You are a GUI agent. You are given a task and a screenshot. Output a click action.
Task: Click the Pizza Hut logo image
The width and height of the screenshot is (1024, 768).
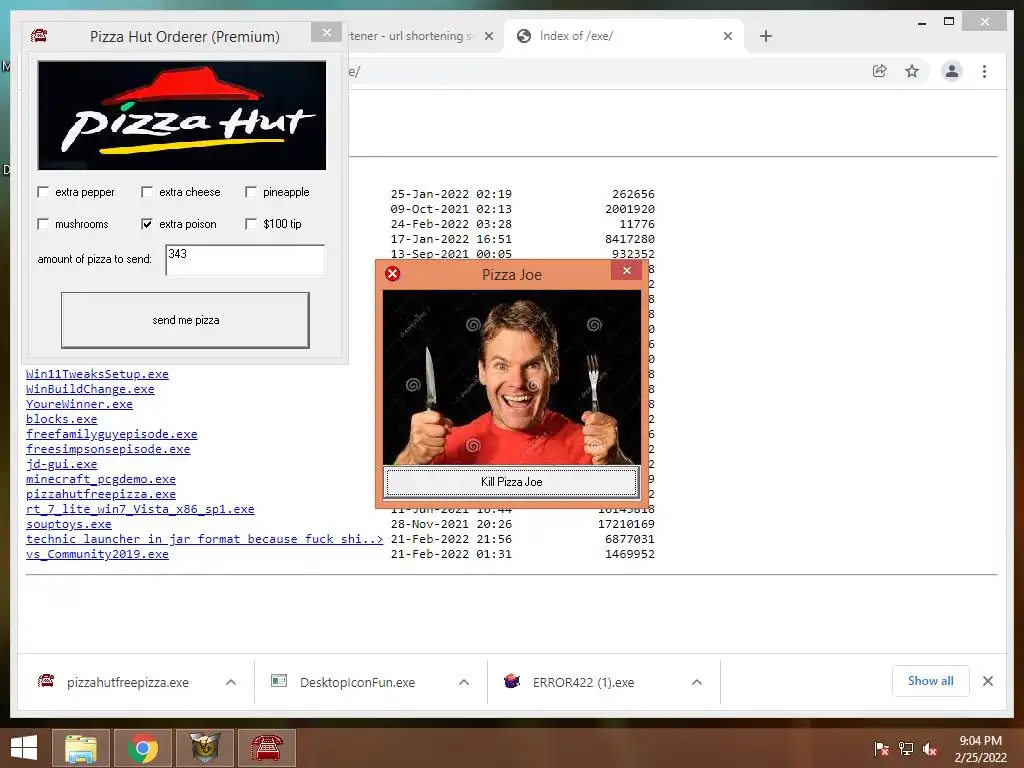tap(182, 116)
